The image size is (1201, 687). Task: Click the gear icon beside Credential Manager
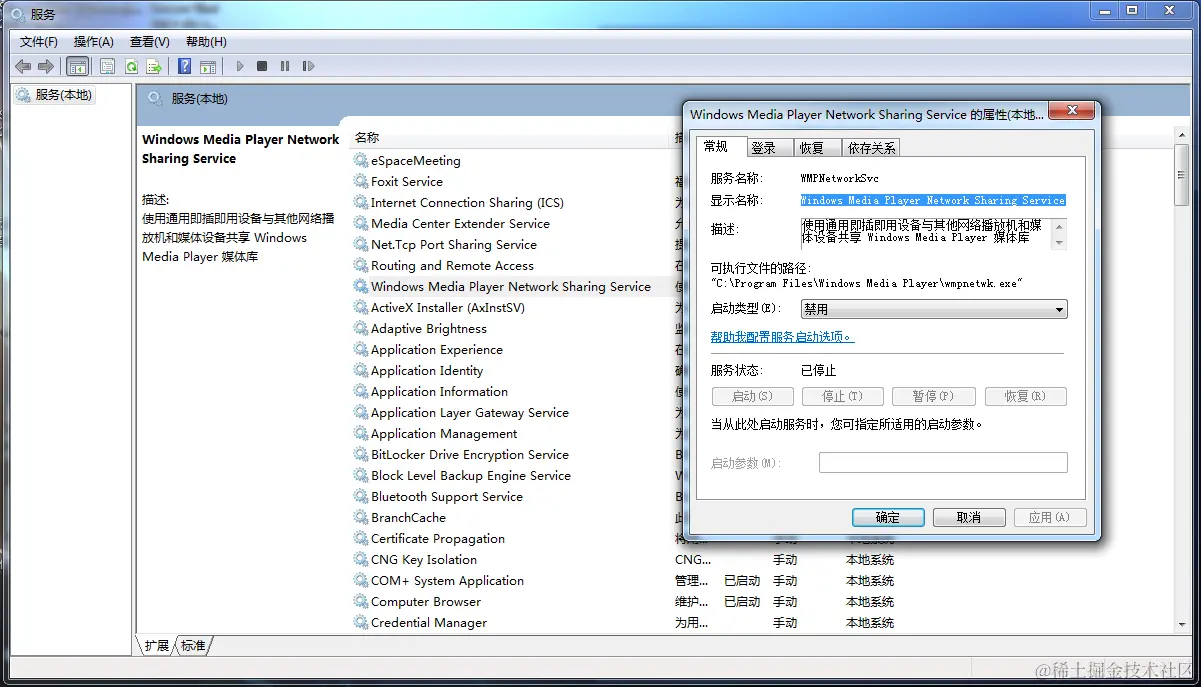[x=361, y=622]
